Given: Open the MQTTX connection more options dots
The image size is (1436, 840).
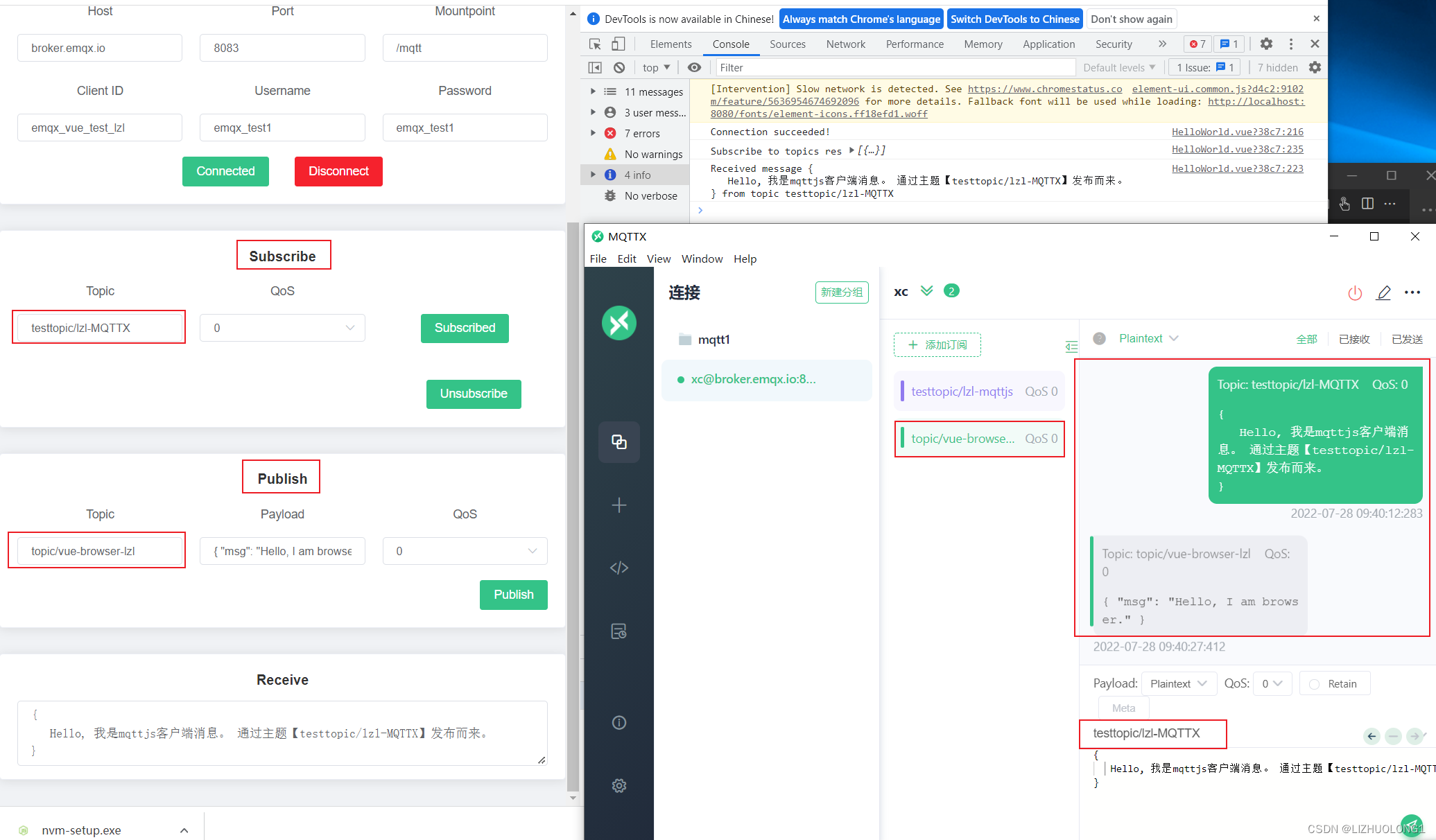Looking at the screenshot, I should (1412, 292).
